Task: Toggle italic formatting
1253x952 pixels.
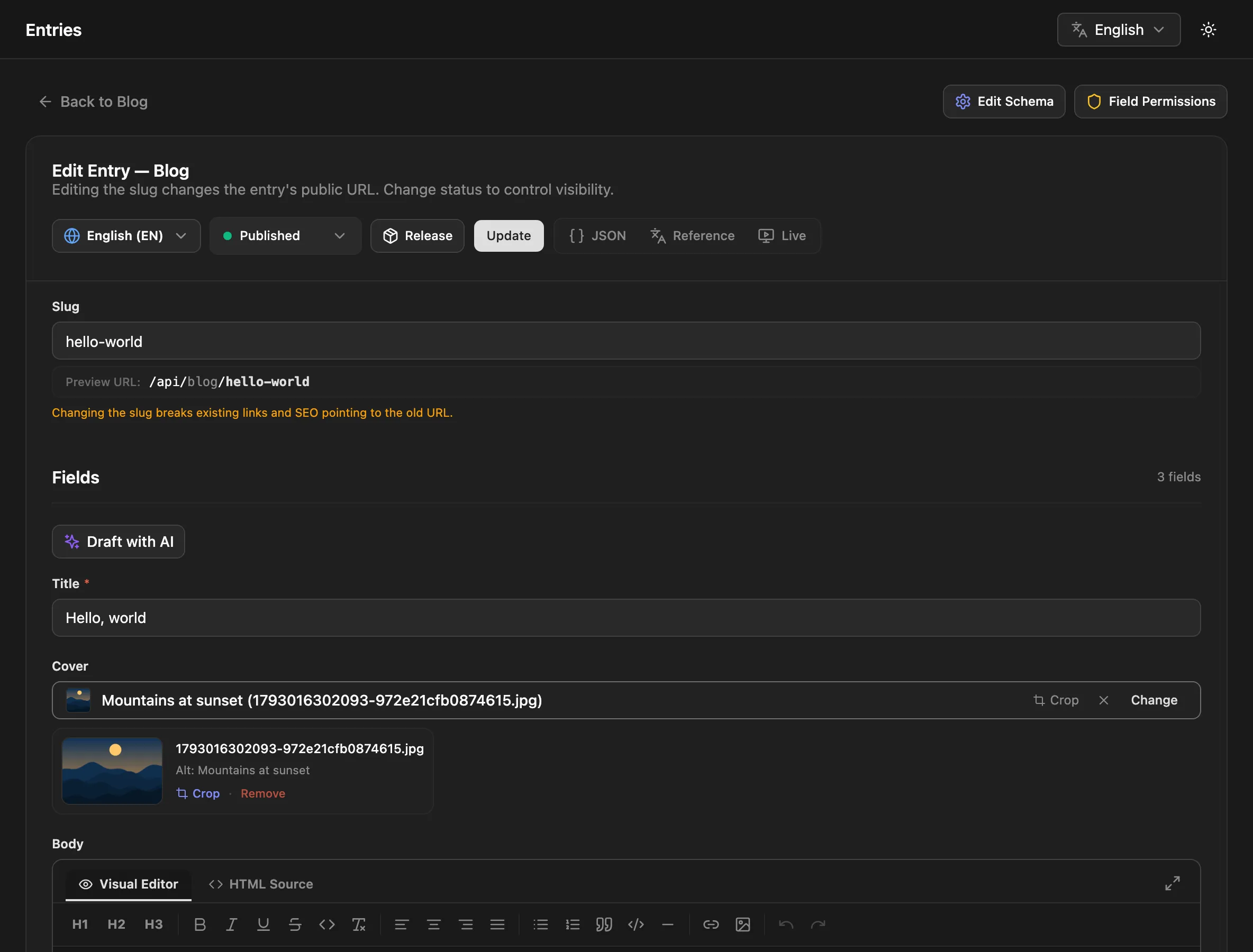Action: pos(231,924)
